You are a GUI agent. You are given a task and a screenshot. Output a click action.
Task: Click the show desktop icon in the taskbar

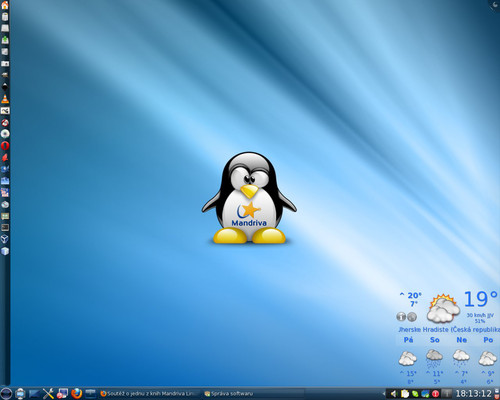pyautogui.click(x=34, y=394)
